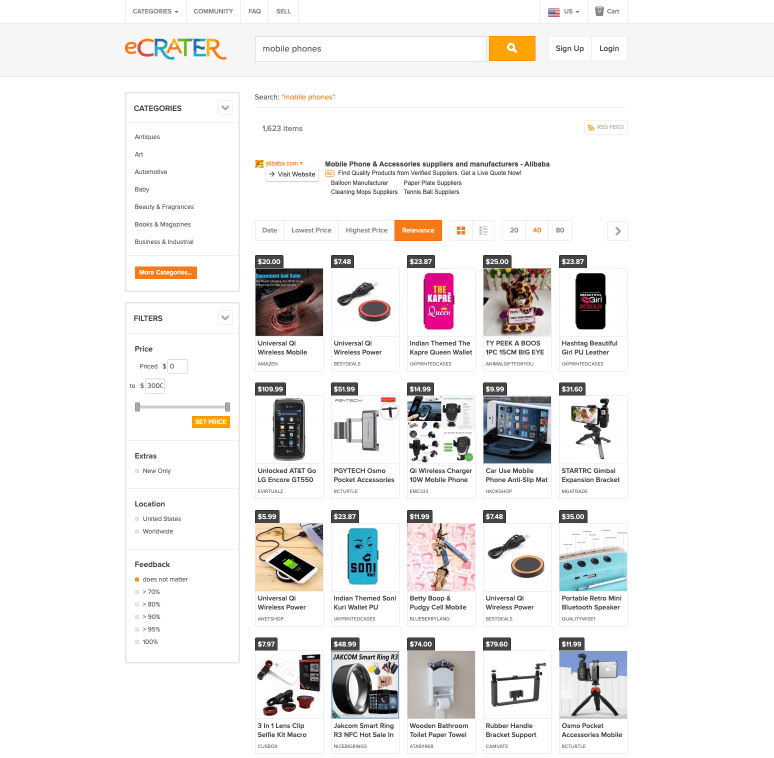Go to next results page arrow
The image size is (774, 758).
[617, 231]
